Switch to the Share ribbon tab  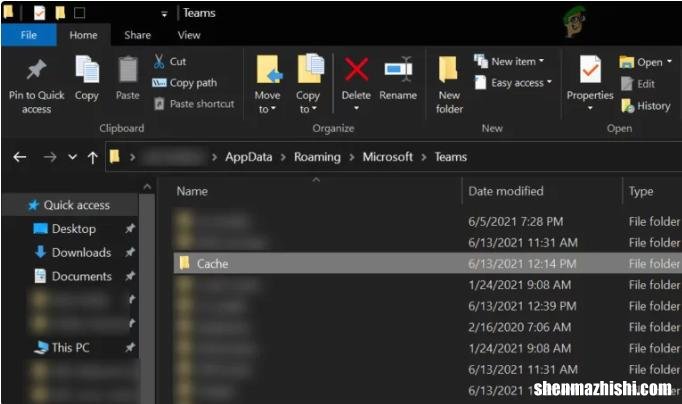(137, 35)
